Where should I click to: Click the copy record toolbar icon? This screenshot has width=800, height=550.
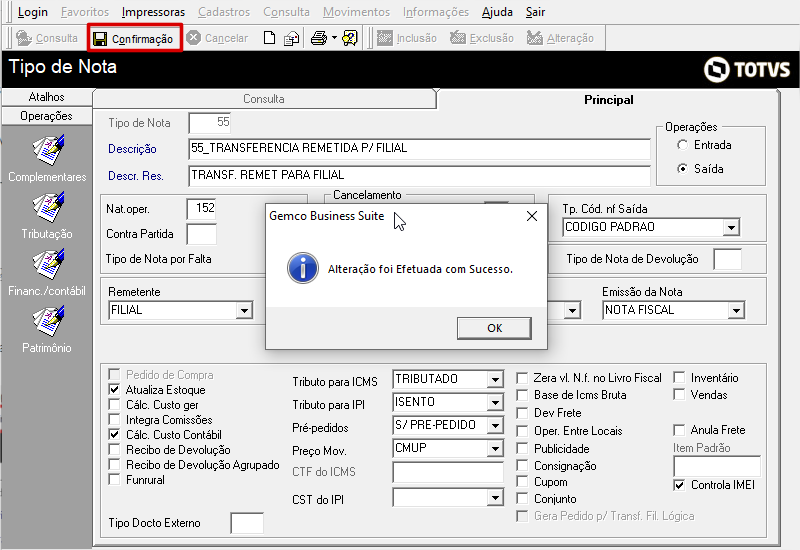(291, 38)
